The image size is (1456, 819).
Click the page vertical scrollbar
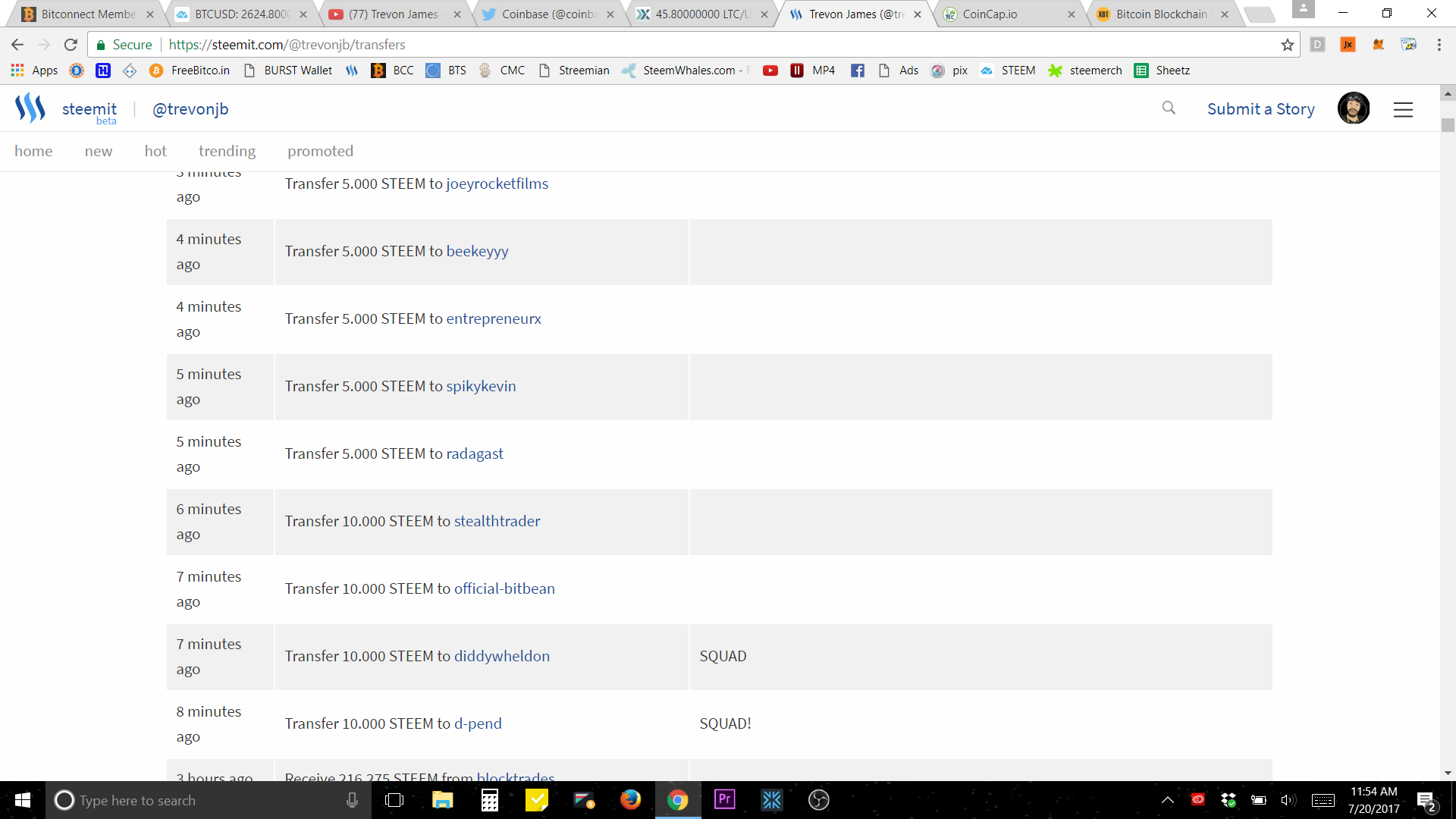pyautogui.click(x=1448, y=125)
